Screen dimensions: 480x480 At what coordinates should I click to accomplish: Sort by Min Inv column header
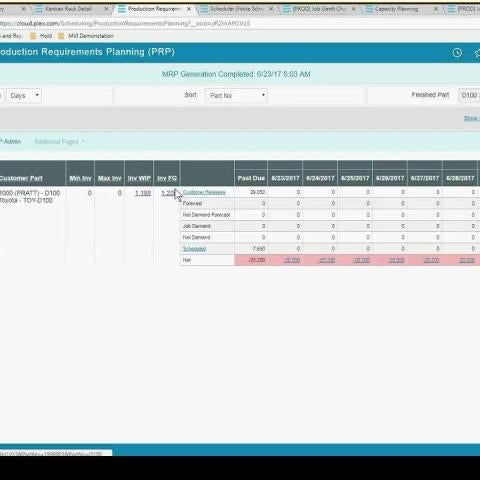tap(80, 178)
